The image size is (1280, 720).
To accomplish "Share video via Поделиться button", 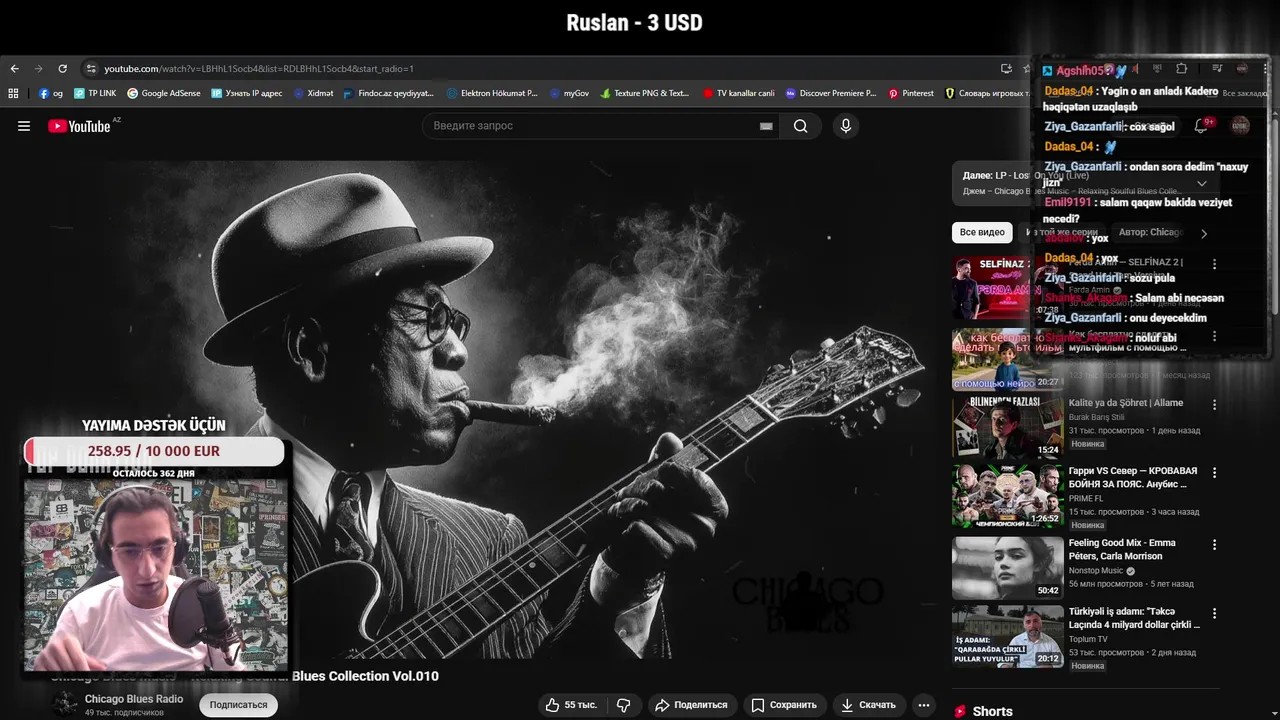I will [691, 705].
